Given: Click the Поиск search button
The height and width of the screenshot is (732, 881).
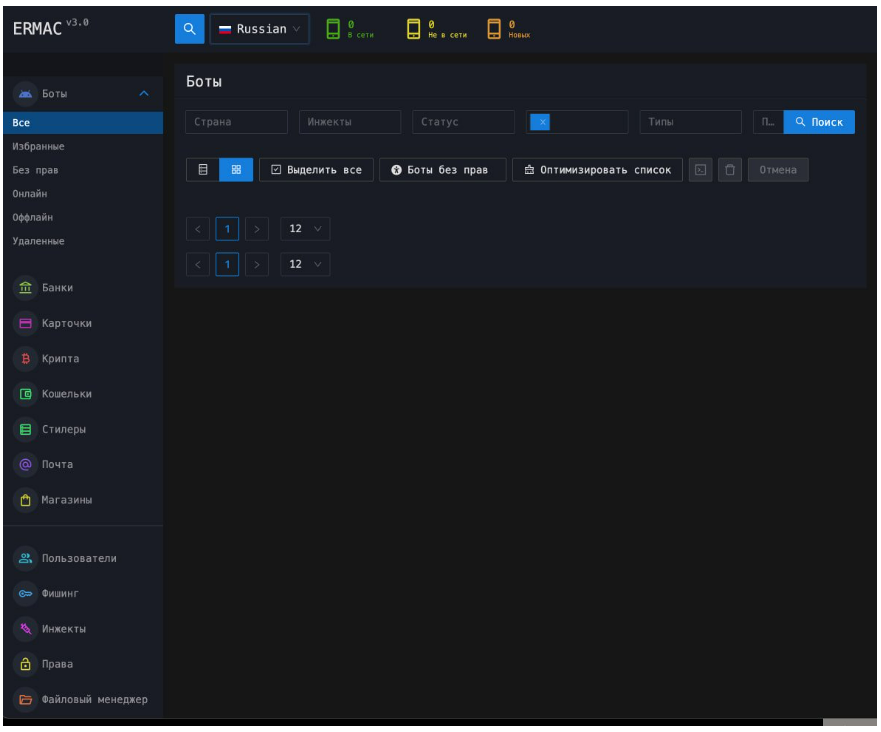Looking at the screenshot, I should coord(819,122).
